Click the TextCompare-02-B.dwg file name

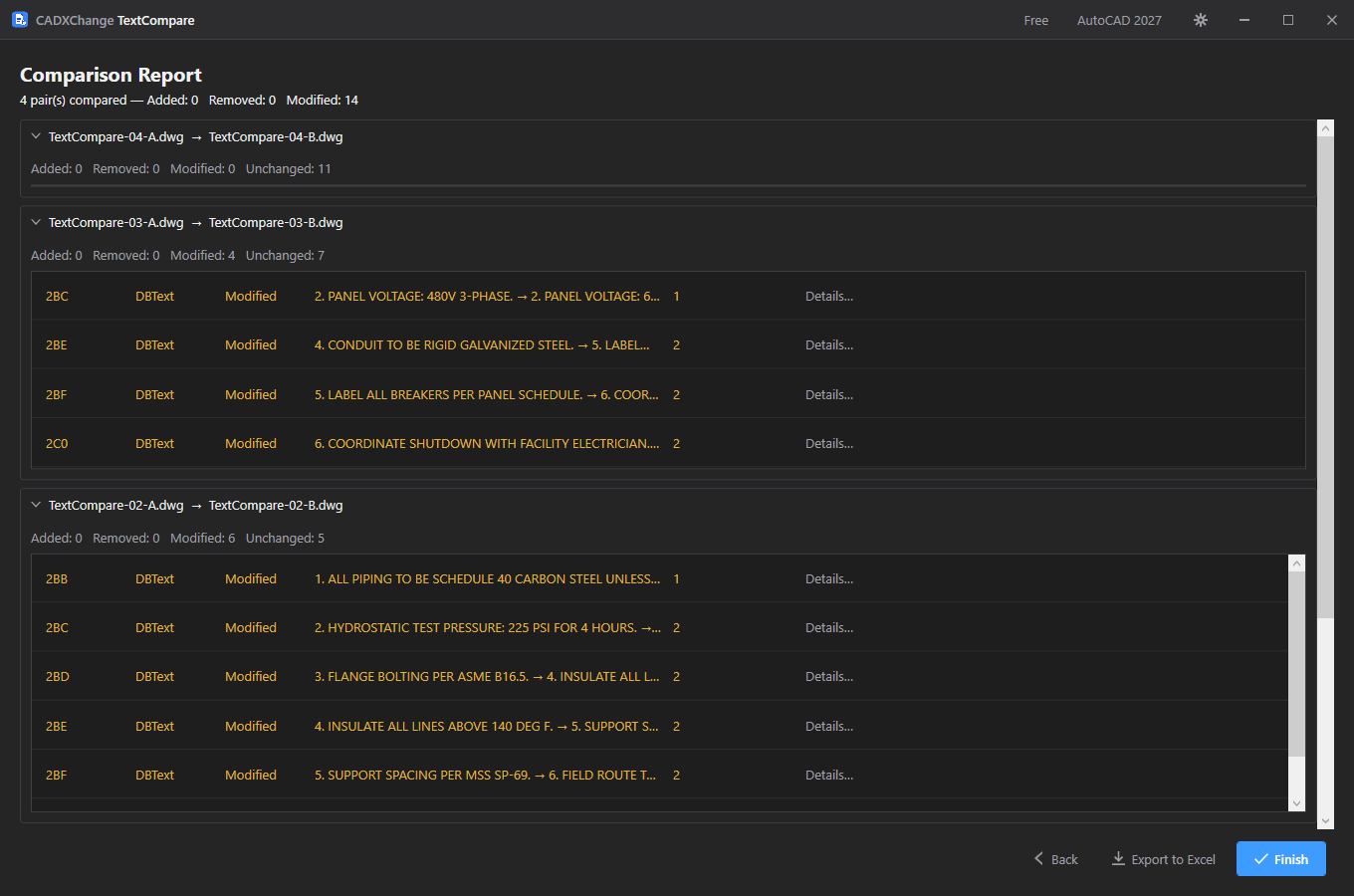(276, 505)
